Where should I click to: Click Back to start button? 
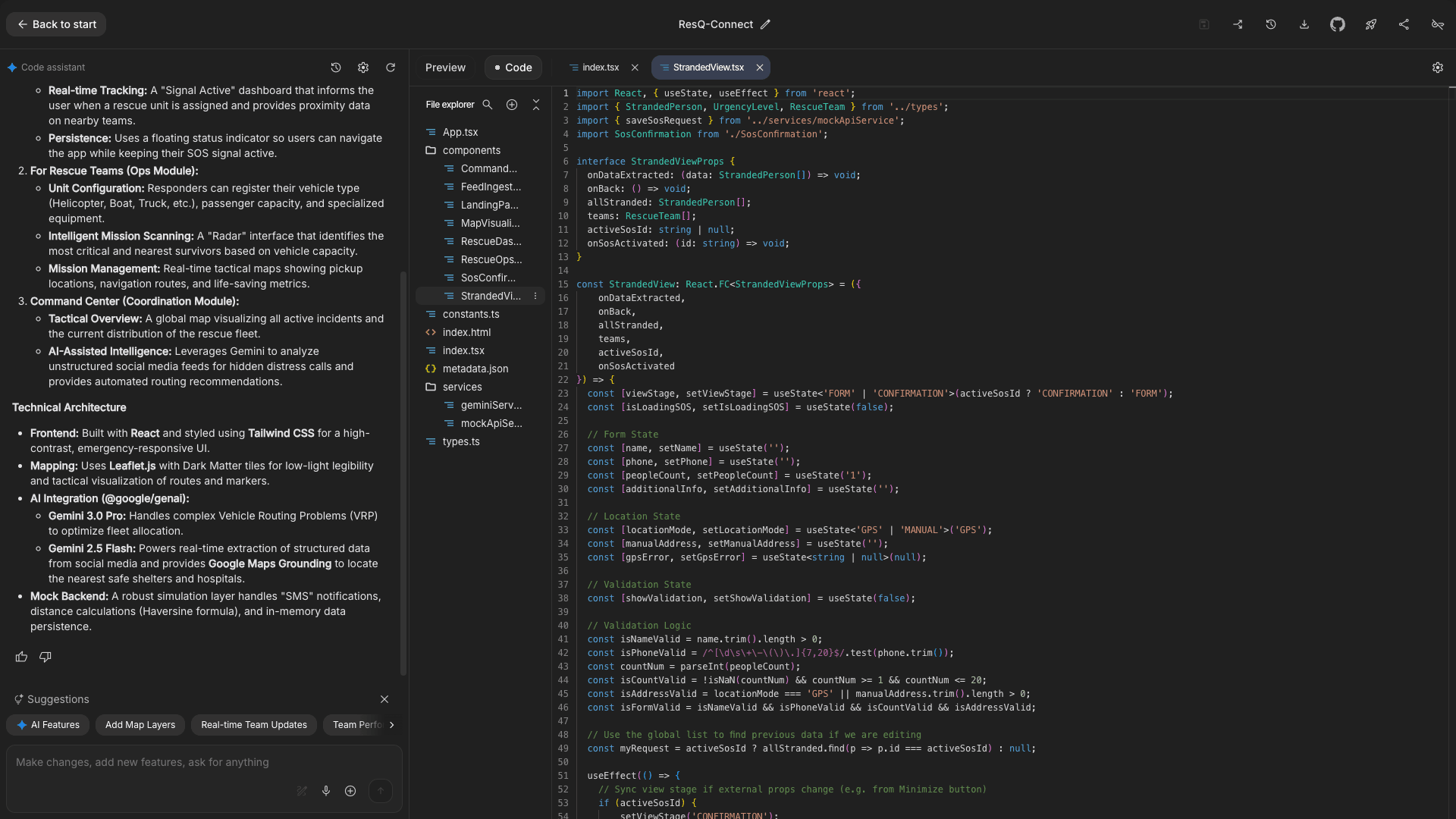(x=56, y=24)
